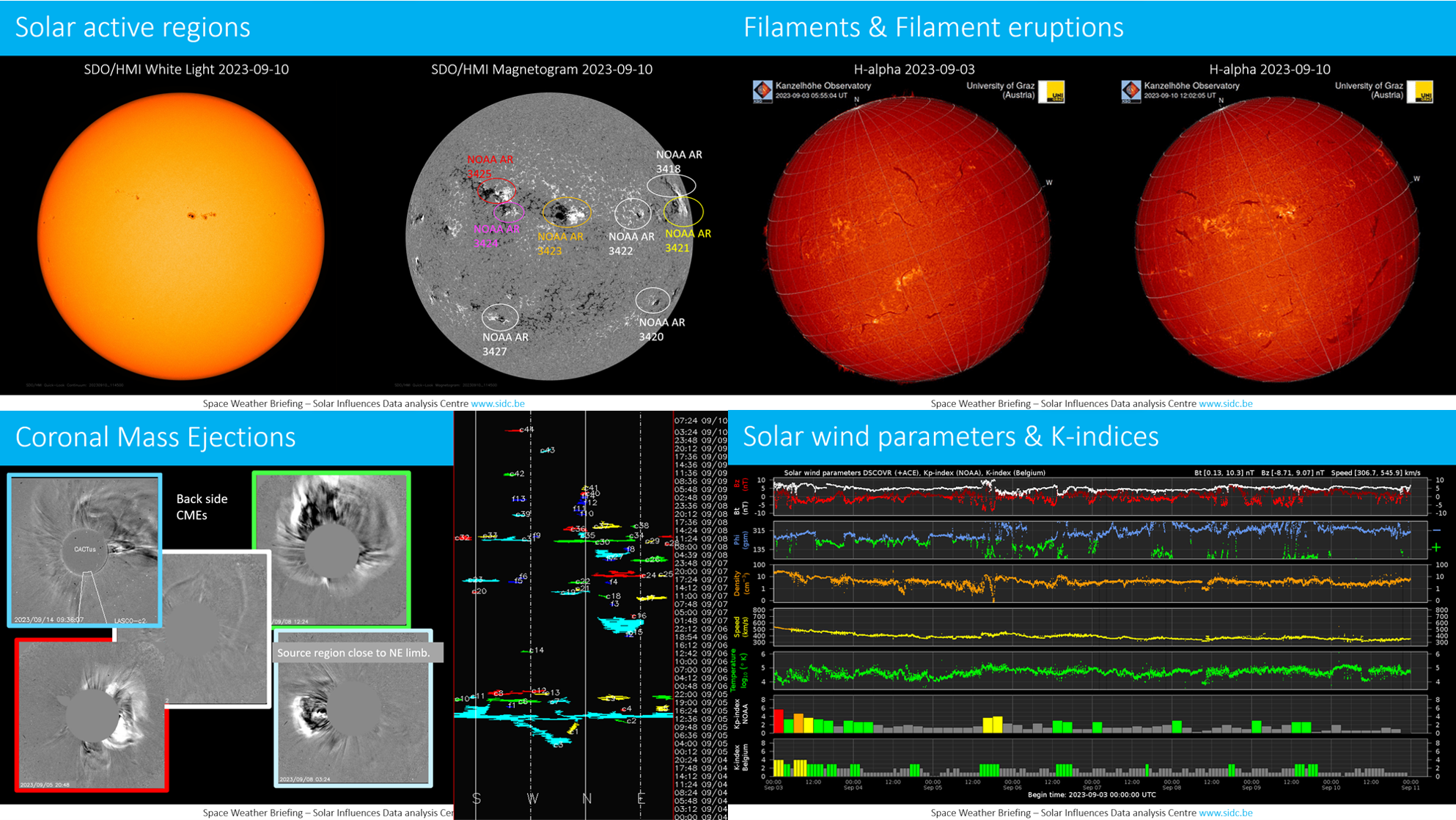Open the www.sidc.be link under Solar wind parameters slide
The width and height of the screenshot is (1456, 820).
coord(1226,813)
